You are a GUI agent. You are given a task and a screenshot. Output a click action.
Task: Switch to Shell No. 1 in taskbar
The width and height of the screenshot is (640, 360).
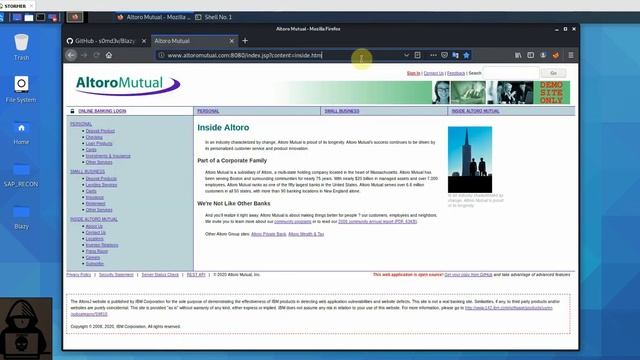[214, 17]
